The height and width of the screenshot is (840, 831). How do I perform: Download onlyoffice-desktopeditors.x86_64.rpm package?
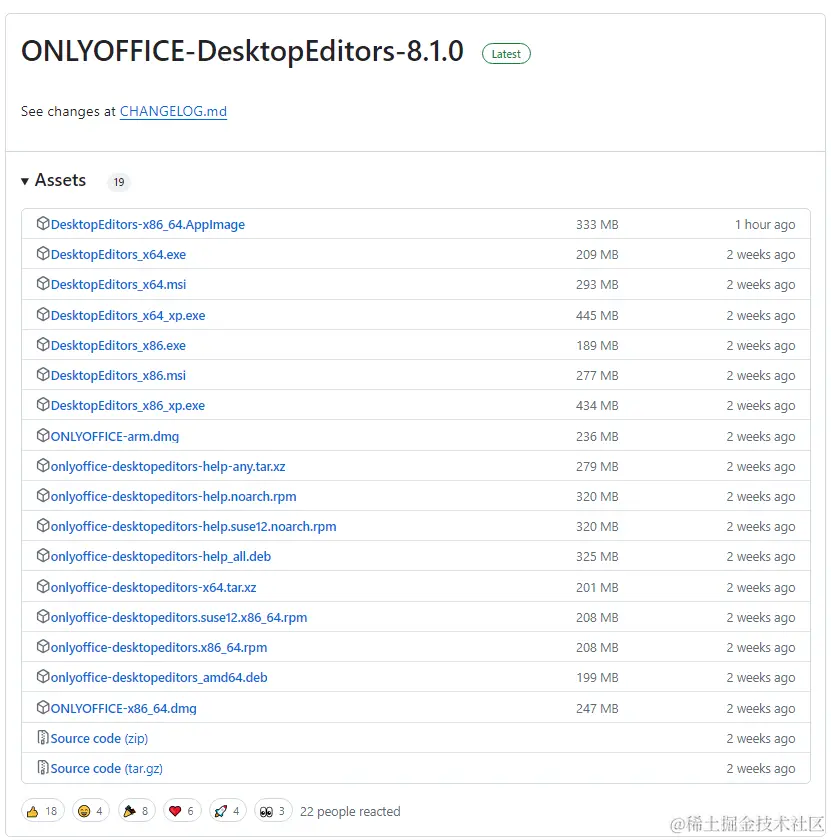coord(159,648)
